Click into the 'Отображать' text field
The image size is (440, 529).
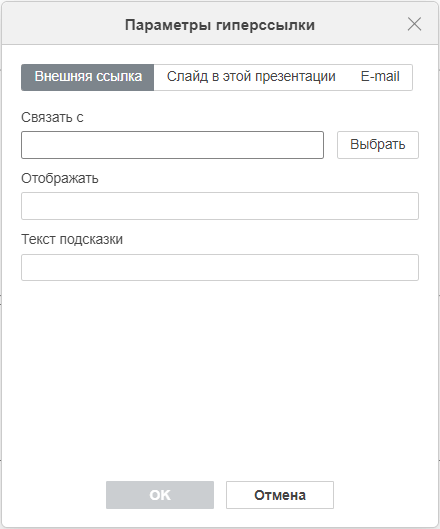[220, 206]
